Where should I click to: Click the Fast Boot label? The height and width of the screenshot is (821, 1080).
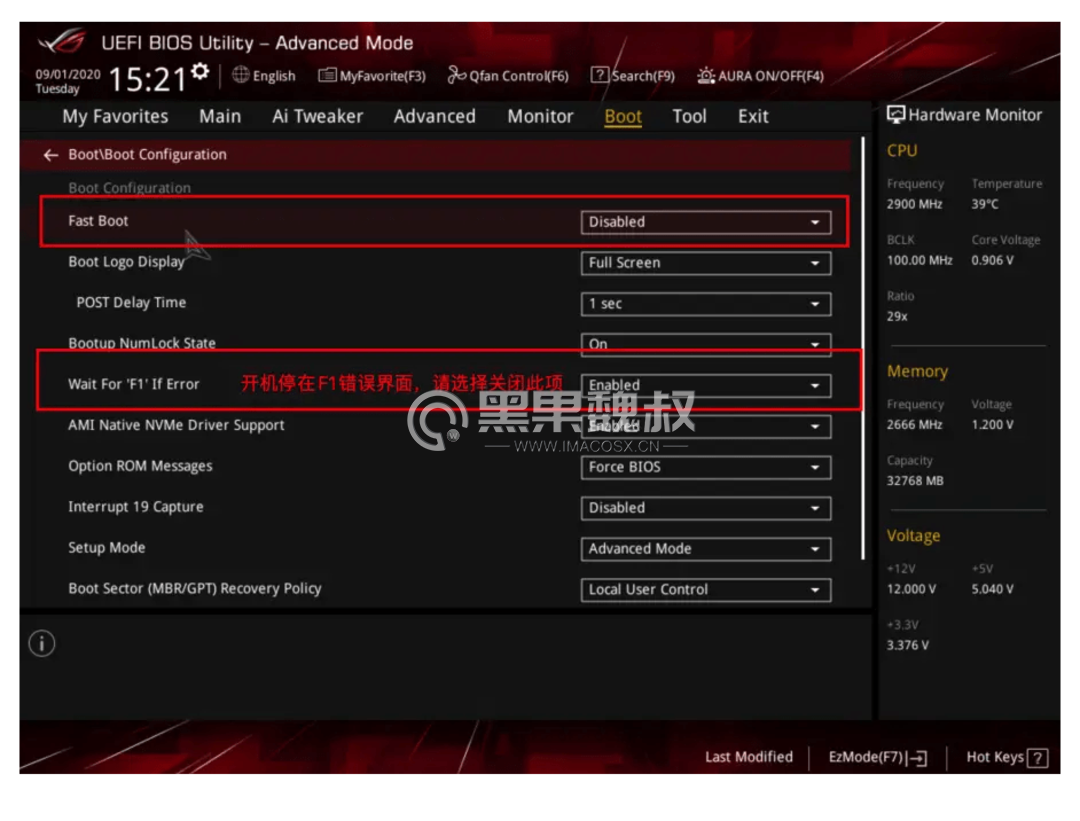[x=98, y=221]
